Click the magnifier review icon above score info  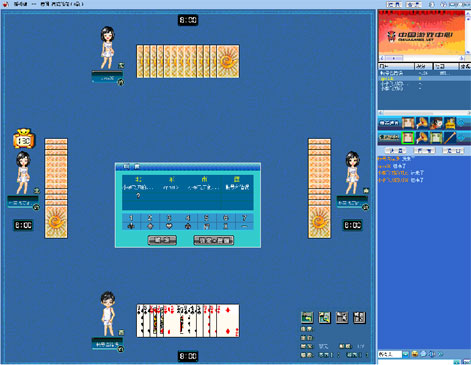tap(324, 318)
